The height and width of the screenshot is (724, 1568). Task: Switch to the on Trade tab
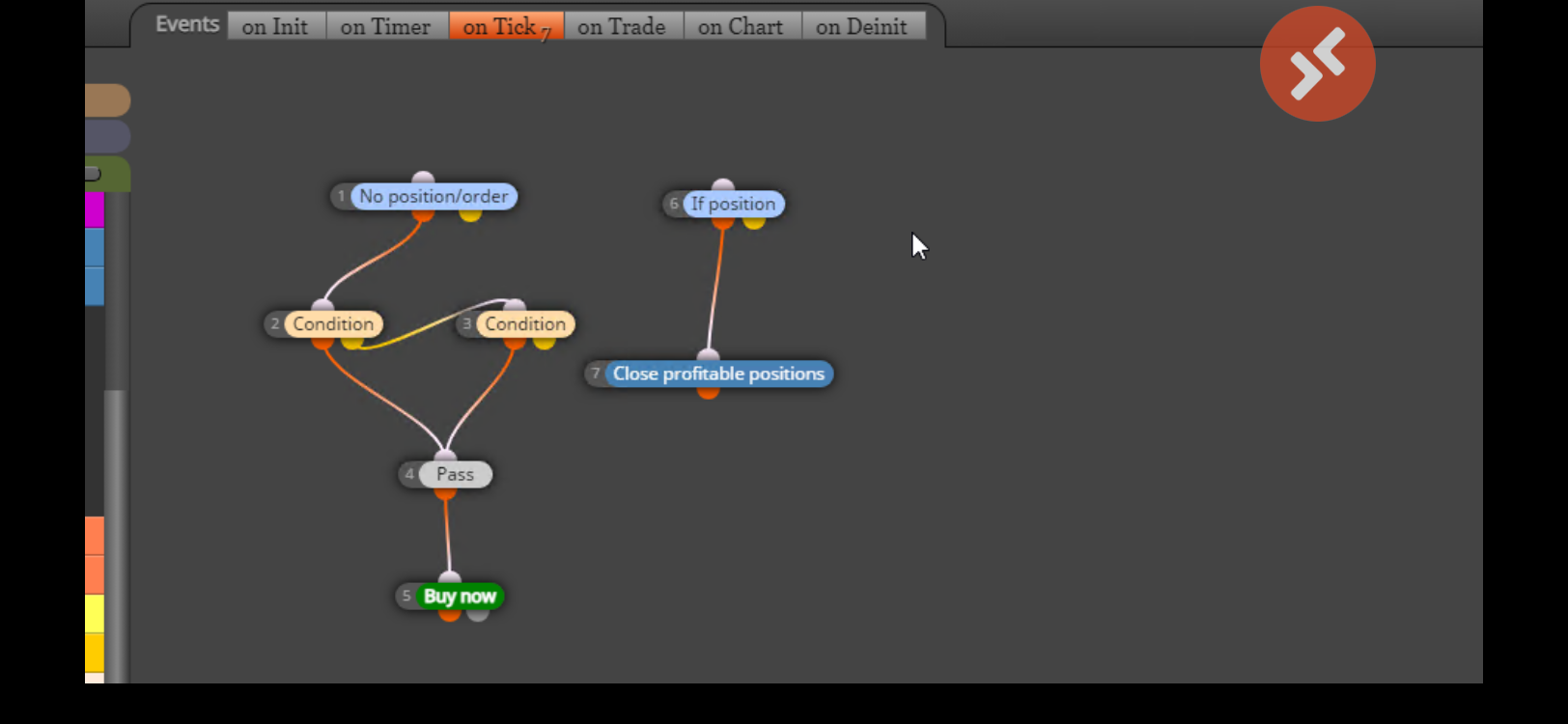[x=623, y=26]
